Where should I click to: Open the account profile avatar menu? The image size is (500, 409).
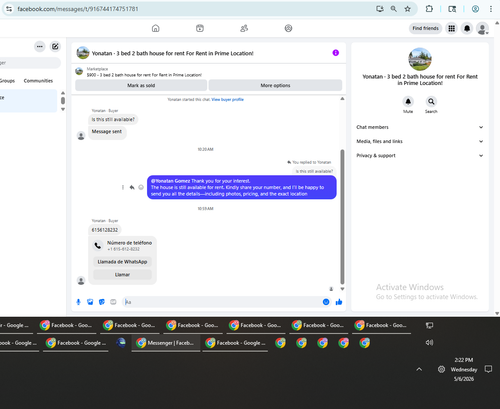point(482,28)
